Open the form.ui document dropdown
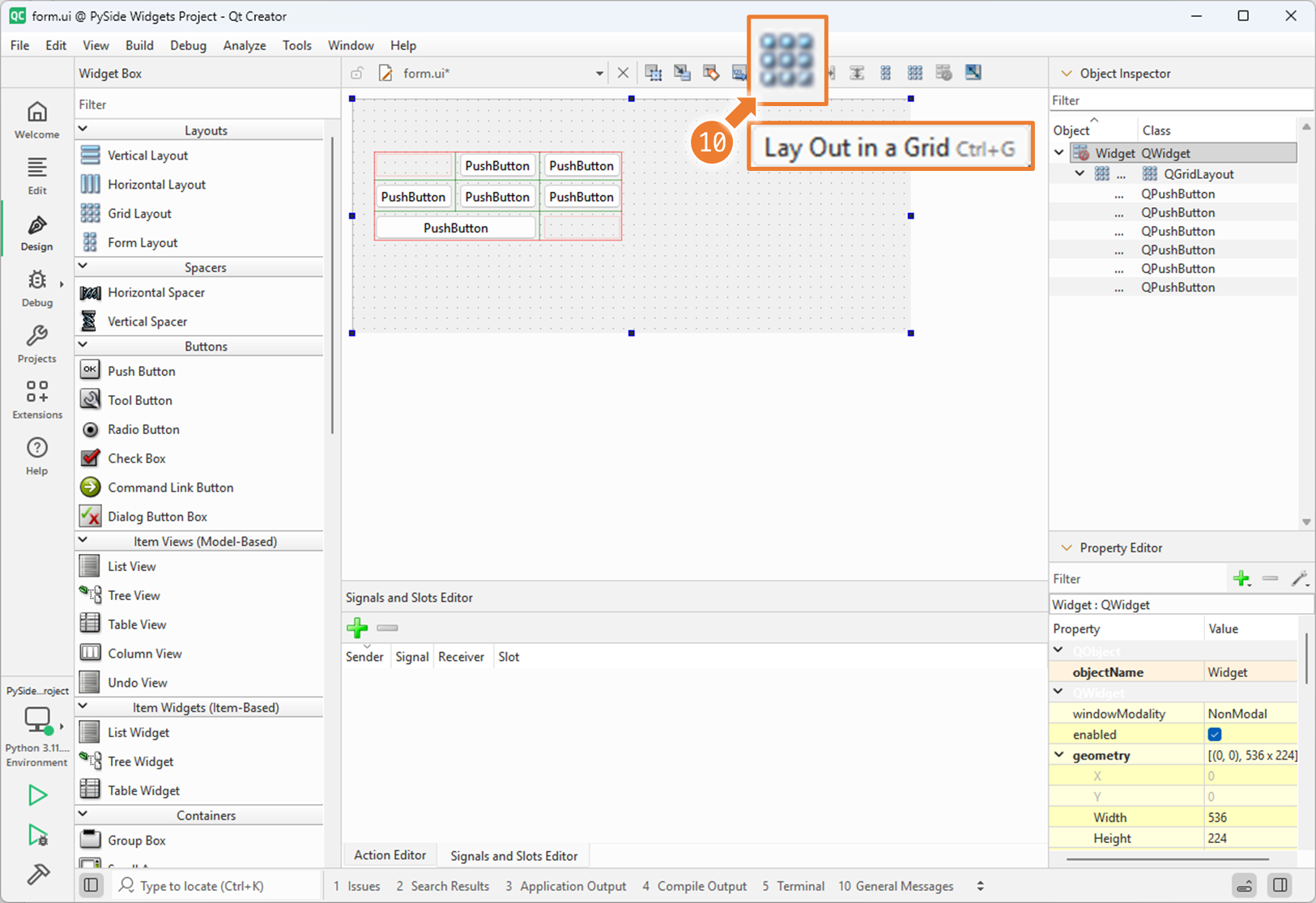 point(599,74)
